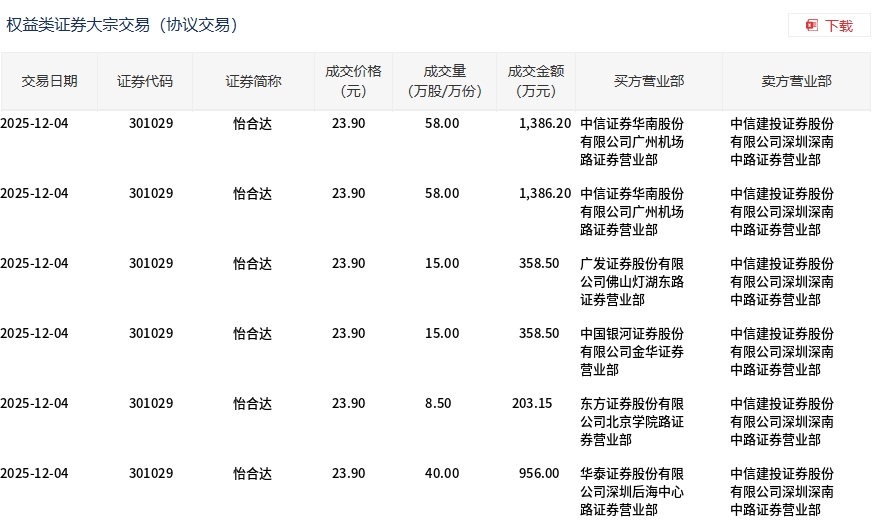The height and width of the screenshot is (532, 872).
Task: Select the 买方营业部 column header
Action: tap(649, 81)
